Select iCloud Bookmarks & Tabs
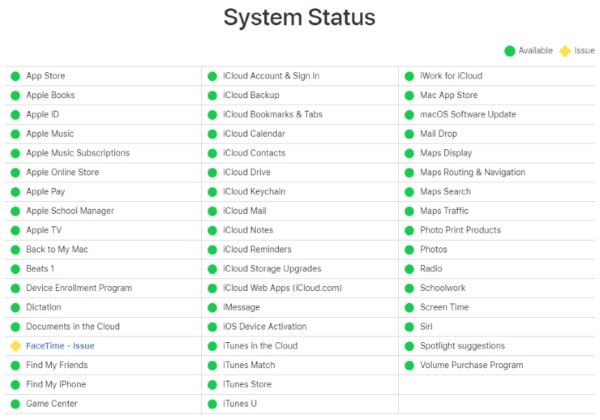 point(273,115)
